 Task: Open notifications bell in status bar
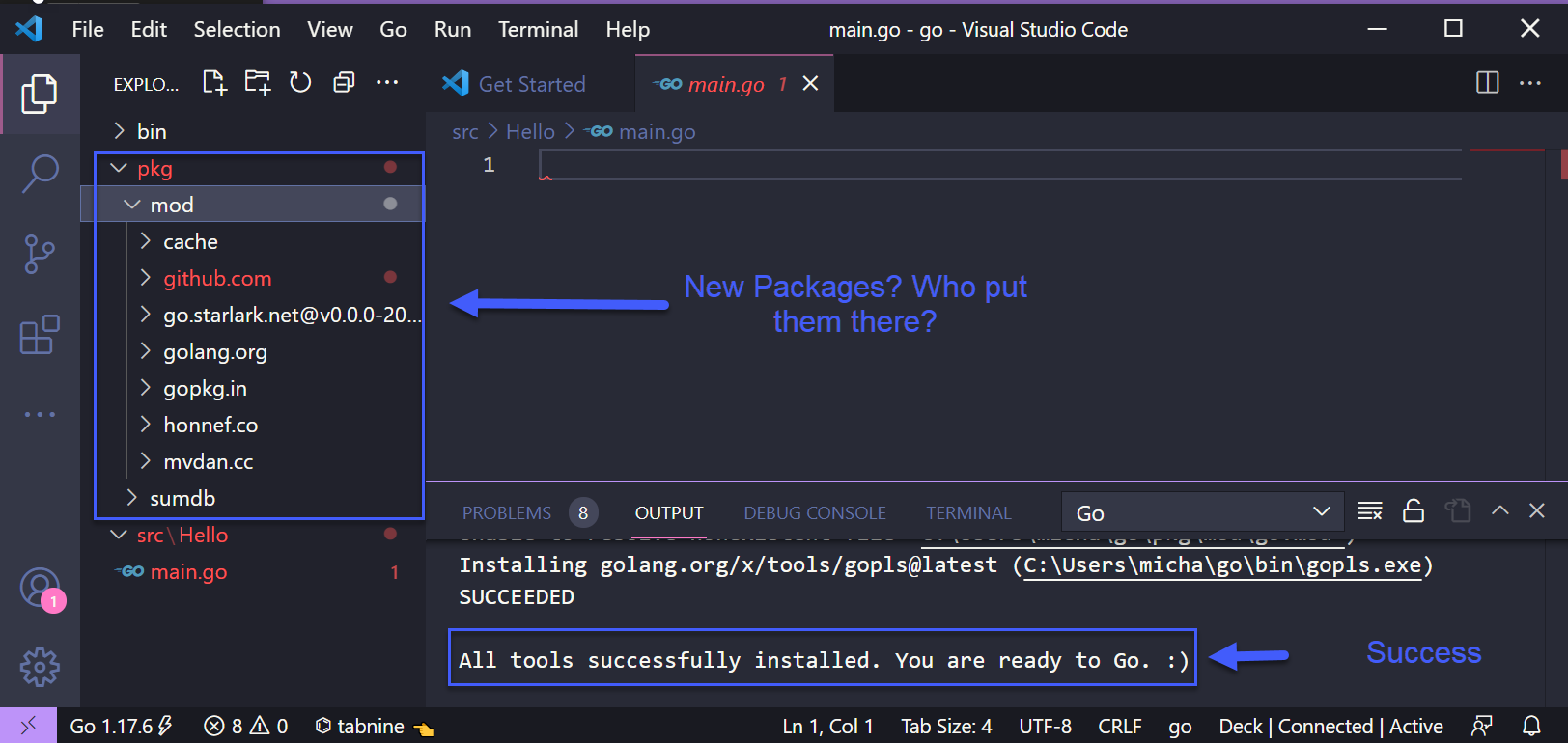coord(1531,726)
